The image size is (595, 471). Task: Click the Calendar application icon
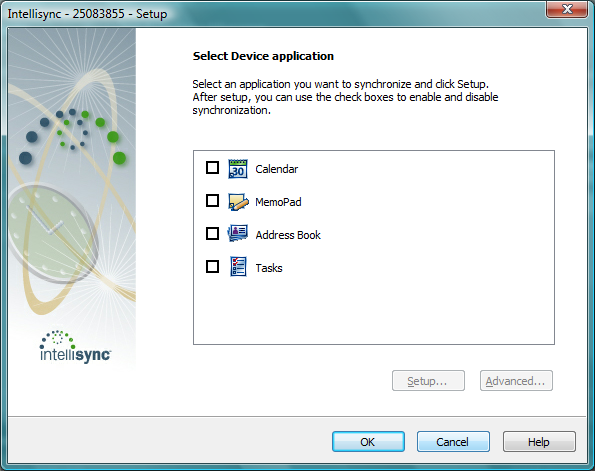(238, 169)
